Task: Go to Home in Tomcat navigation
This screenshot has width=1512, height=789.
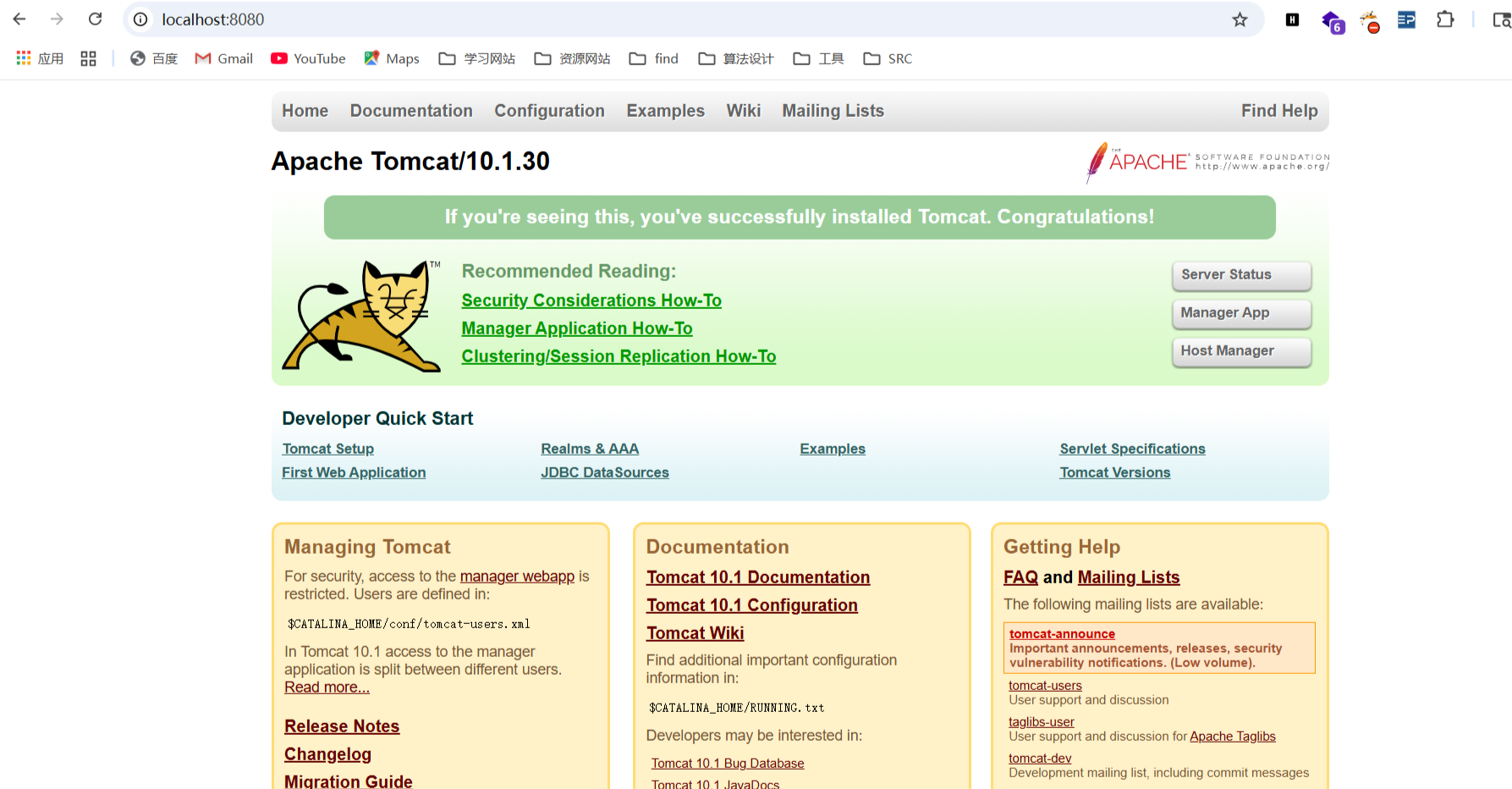Action: [305, 111]
